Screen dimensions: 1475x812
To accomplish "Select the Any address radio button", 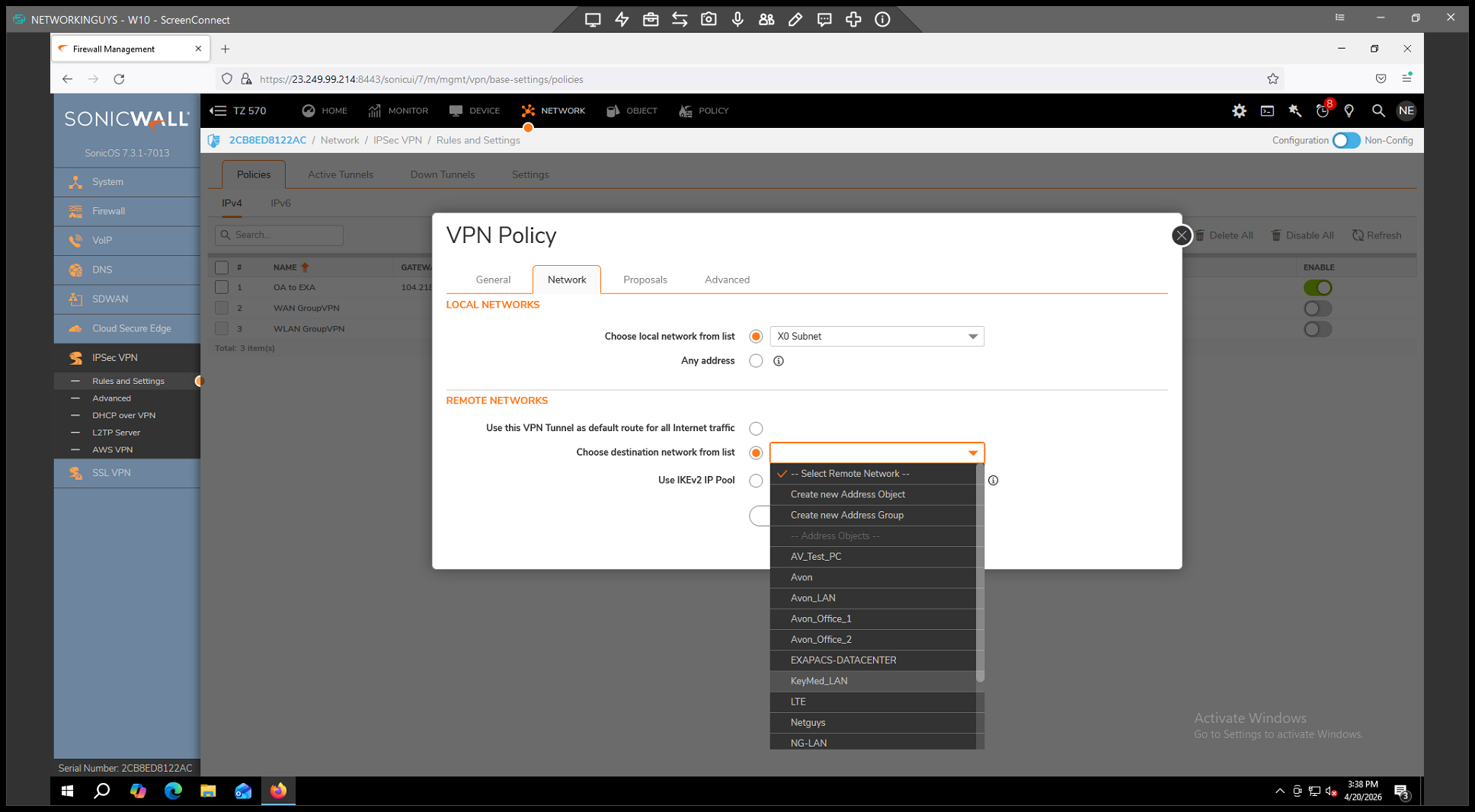I will 756,361.
